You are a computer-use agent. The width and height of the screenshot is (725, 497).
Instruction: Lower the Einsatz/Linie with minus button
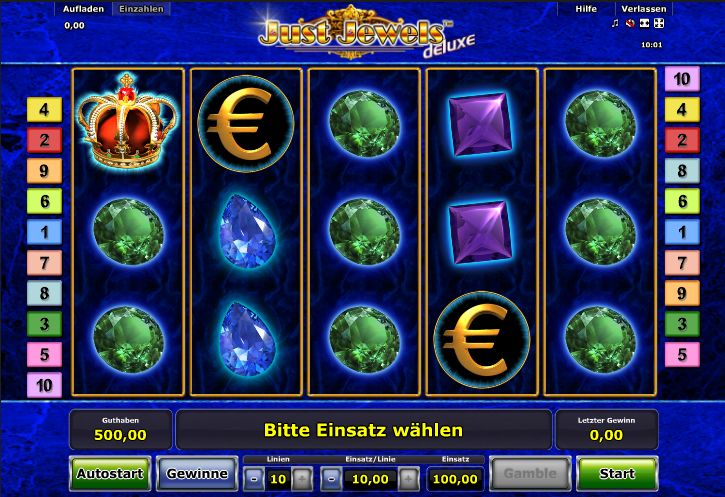tap(331, 479)
